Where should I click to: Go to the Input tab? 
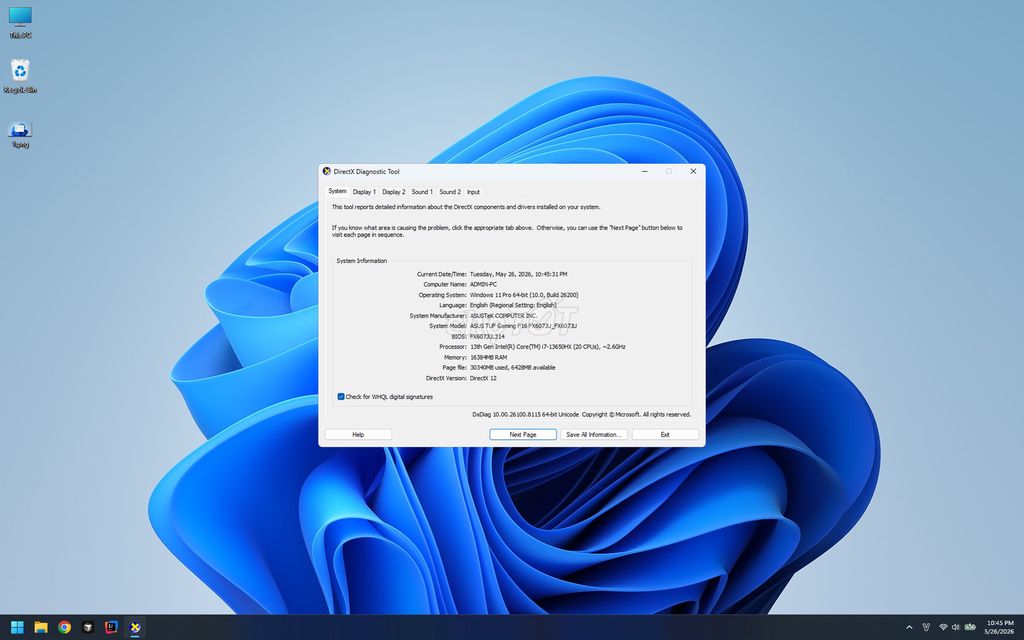point(473,192)
